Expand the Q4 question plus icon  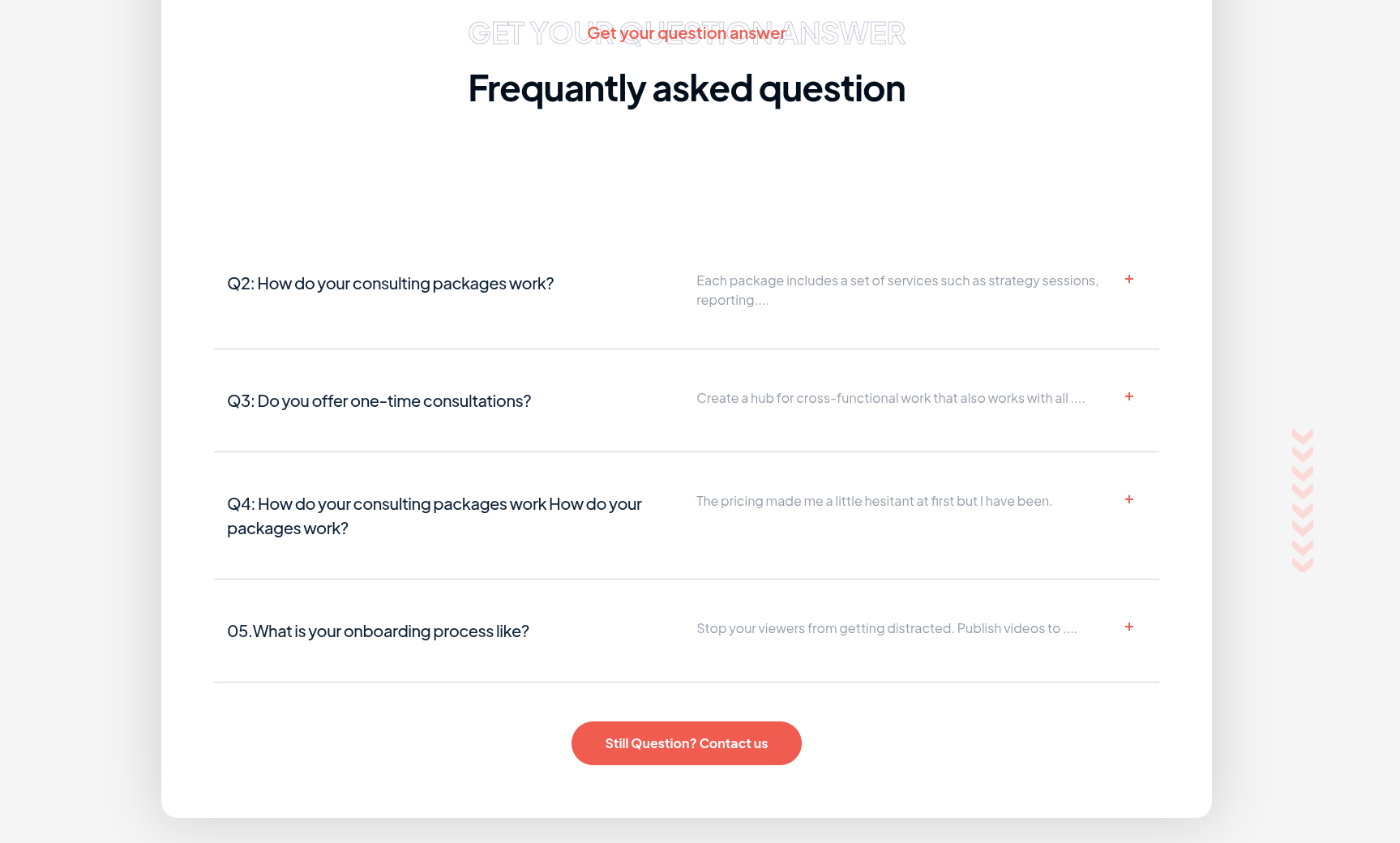point(1128,499)
